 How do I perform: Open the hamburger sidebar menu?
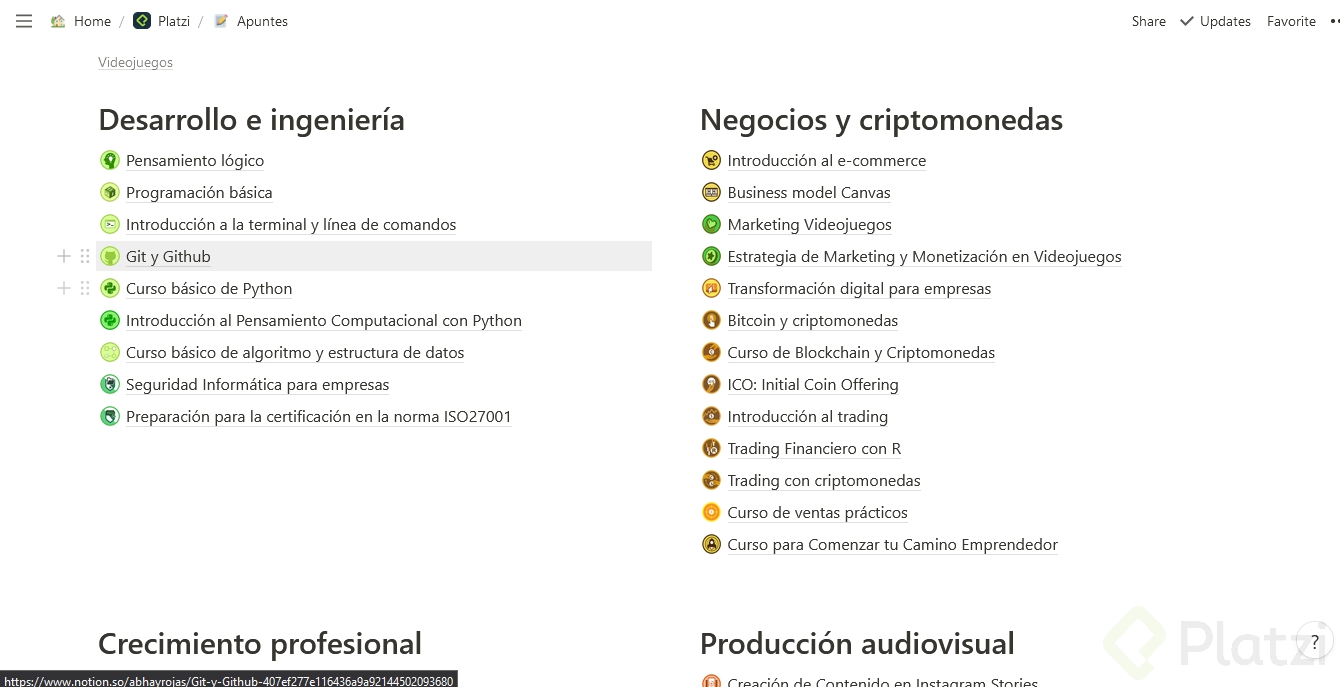click(x=24, y=21)
